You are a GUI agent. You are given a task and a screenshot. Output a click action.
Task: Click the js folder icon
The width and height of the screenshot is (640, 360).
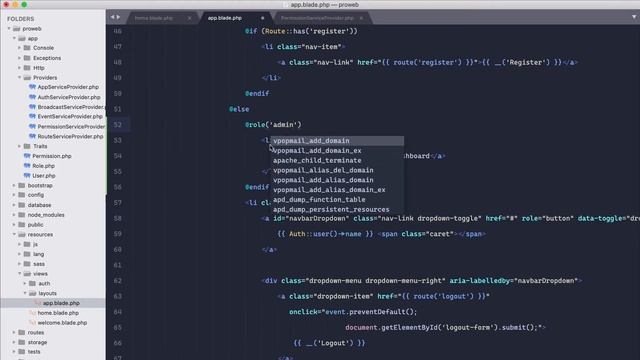[x=27, y=244]
